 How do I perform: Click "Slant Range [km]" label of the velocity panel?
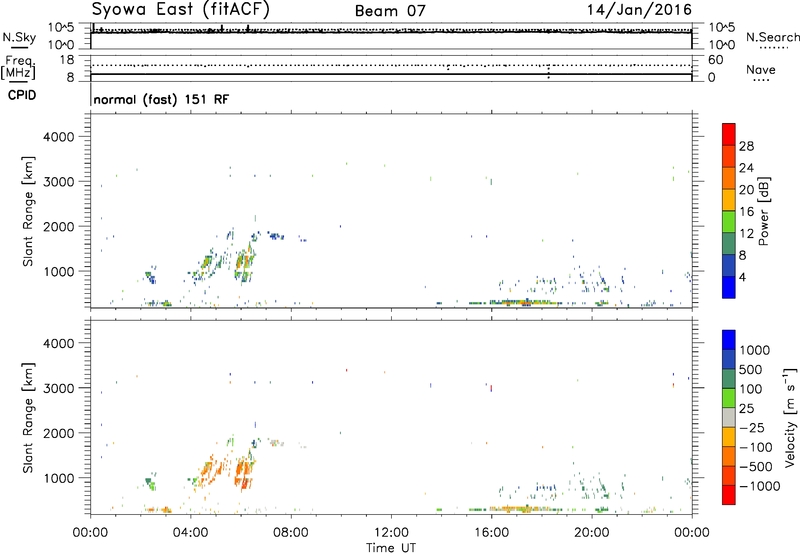click(28, 418)
